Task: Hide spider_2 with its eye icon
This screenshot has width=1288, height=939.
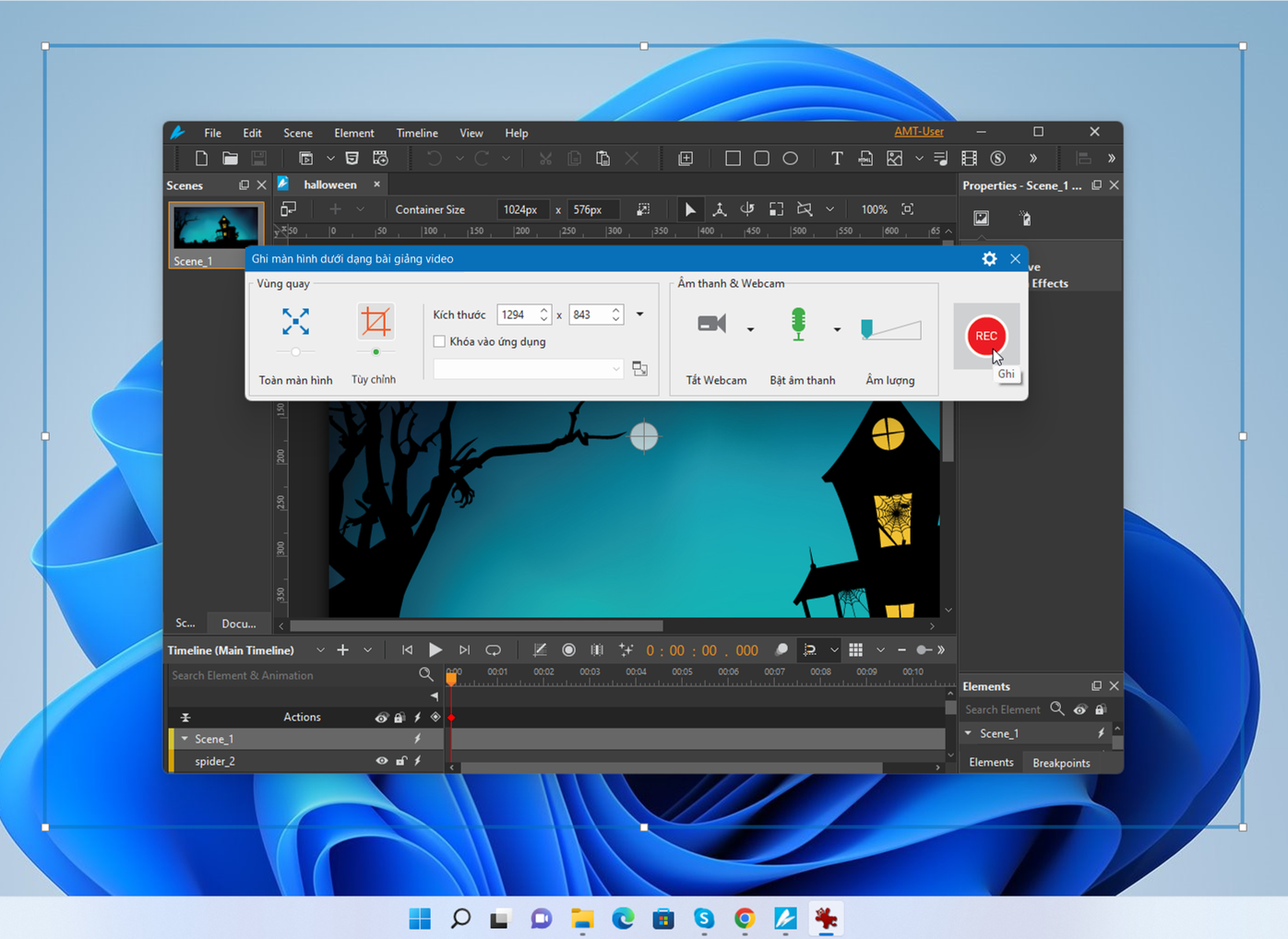Action: 381,761
